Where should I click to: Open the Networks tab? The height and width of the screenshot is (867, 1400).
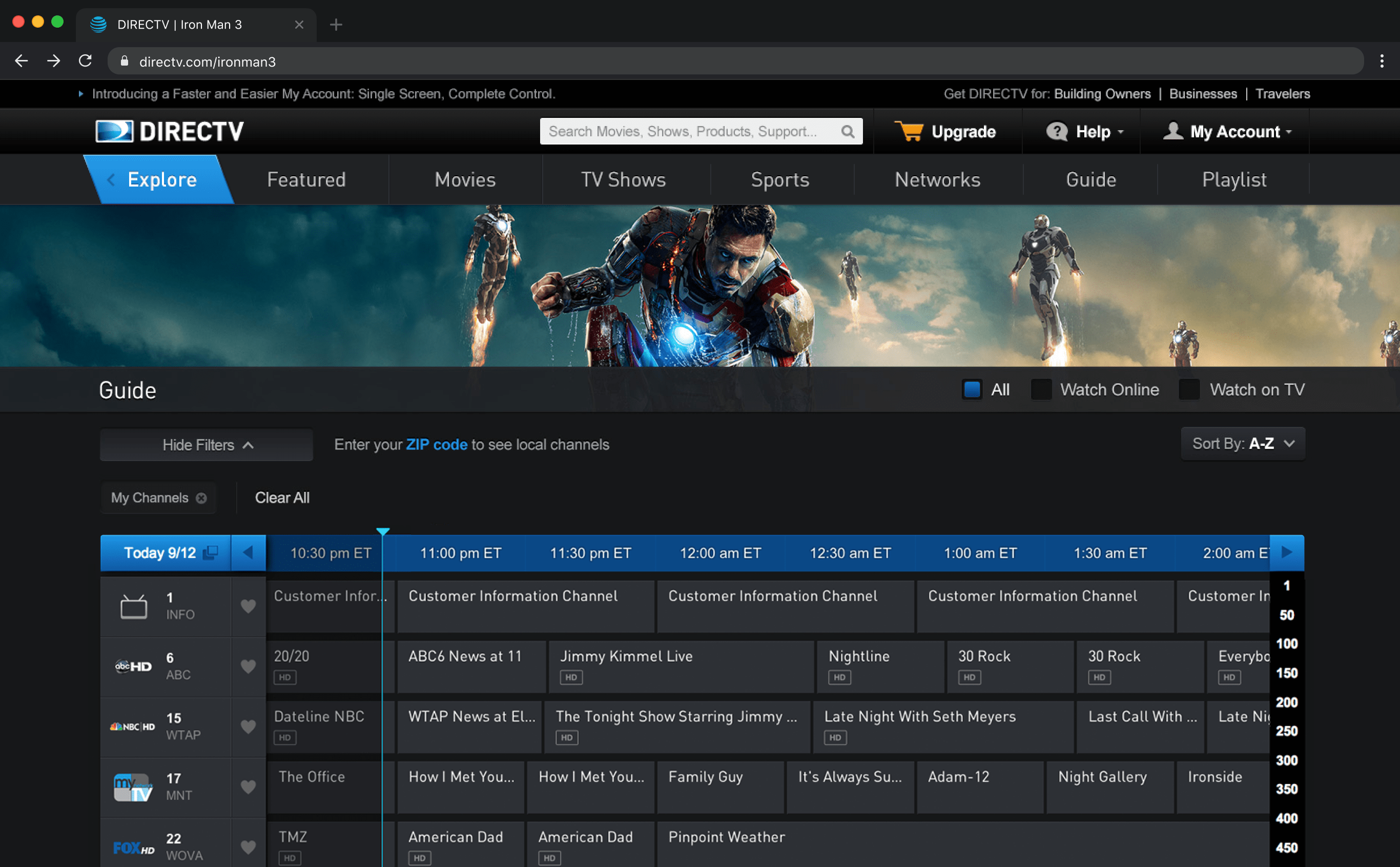point(937,179)
